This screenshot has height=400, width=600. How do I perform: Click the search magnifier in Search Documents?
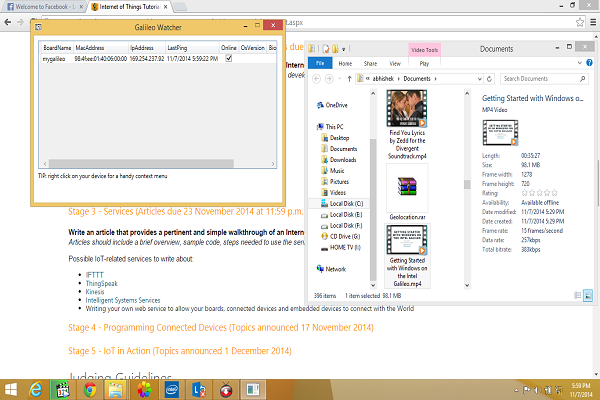tap(582, 78)
